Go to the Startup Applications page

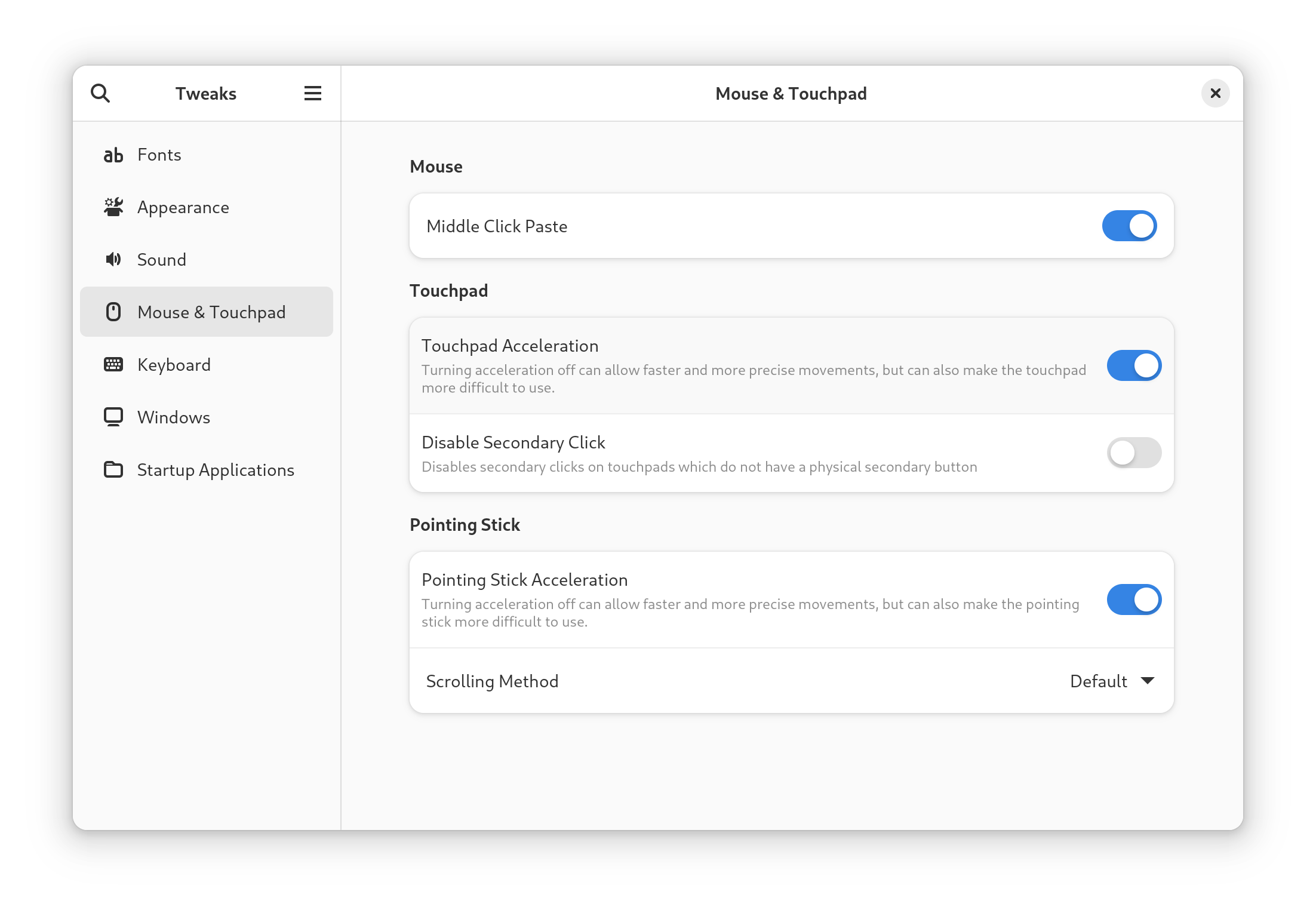coord(216,470)
